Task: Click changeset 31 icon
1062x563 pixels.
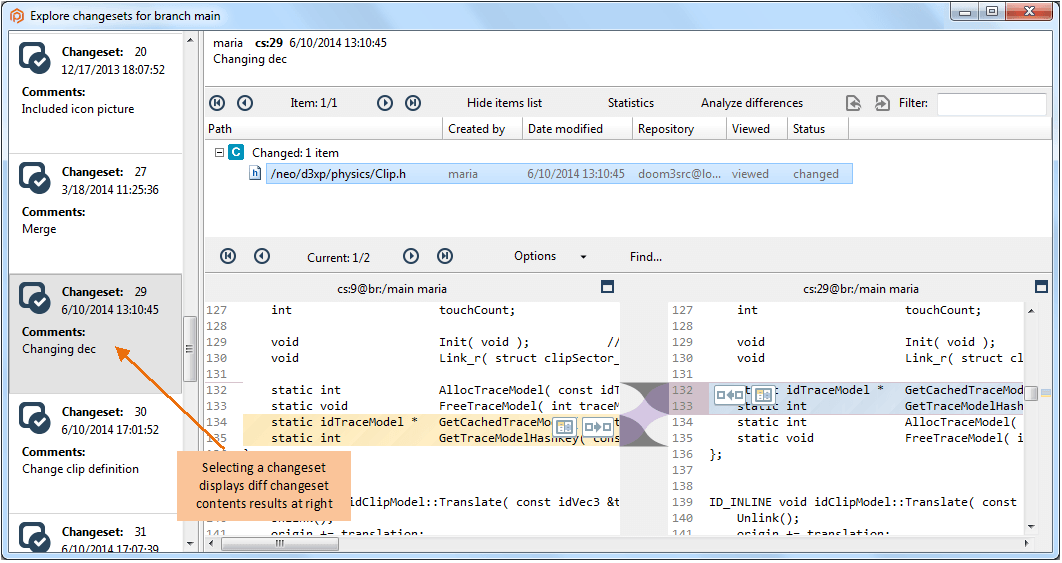Action: tap(35, 537)
